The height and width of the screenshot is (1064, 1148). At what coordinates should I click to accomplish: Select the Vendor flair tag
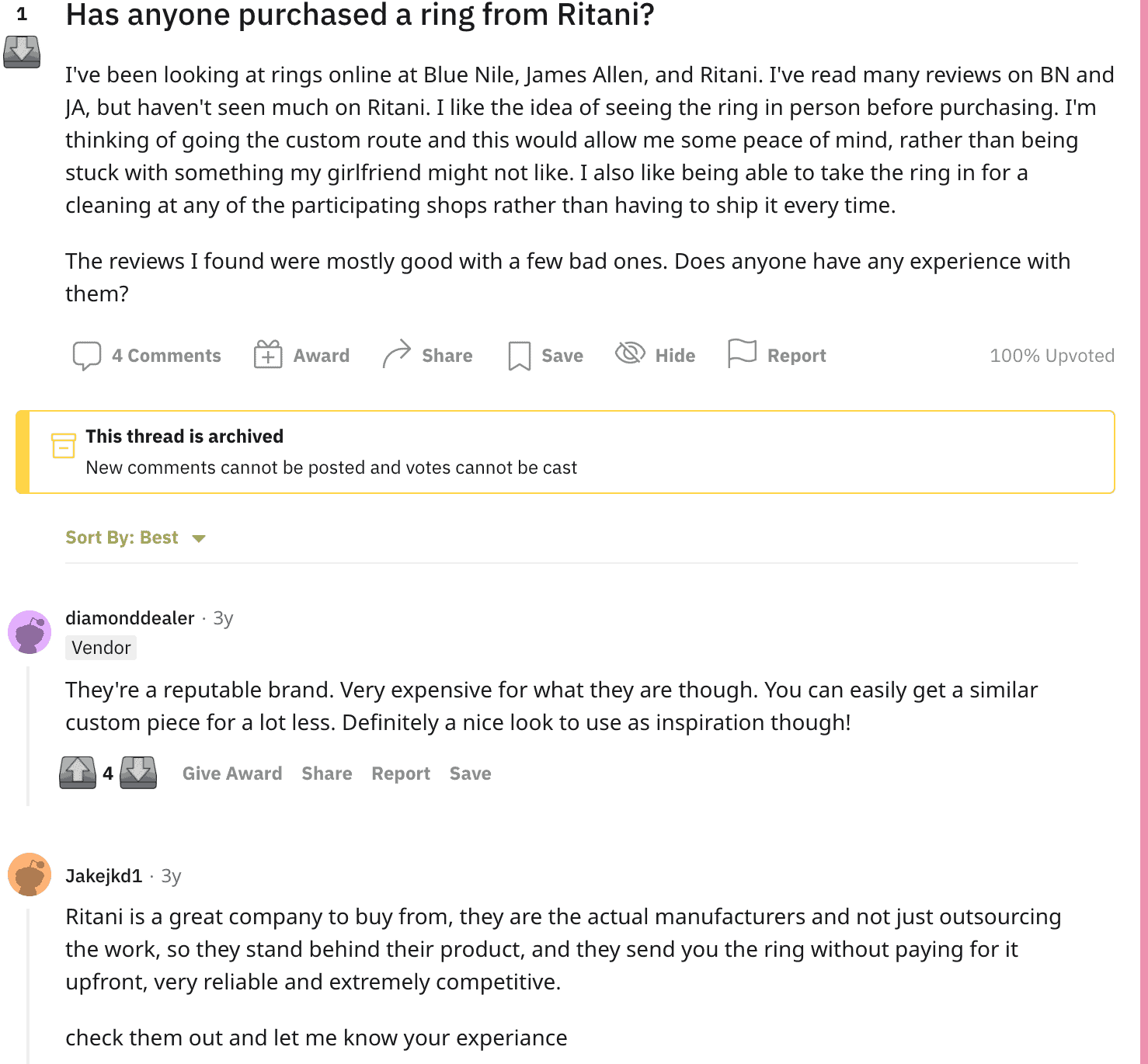(100, 647)
